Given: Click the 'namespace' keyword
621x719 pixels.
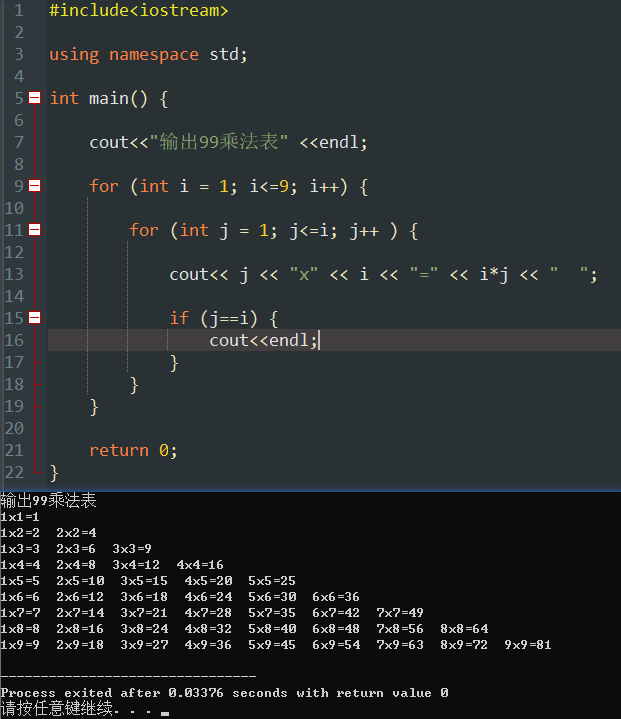Looking at the screenshot, I should (x=154, y=55).
